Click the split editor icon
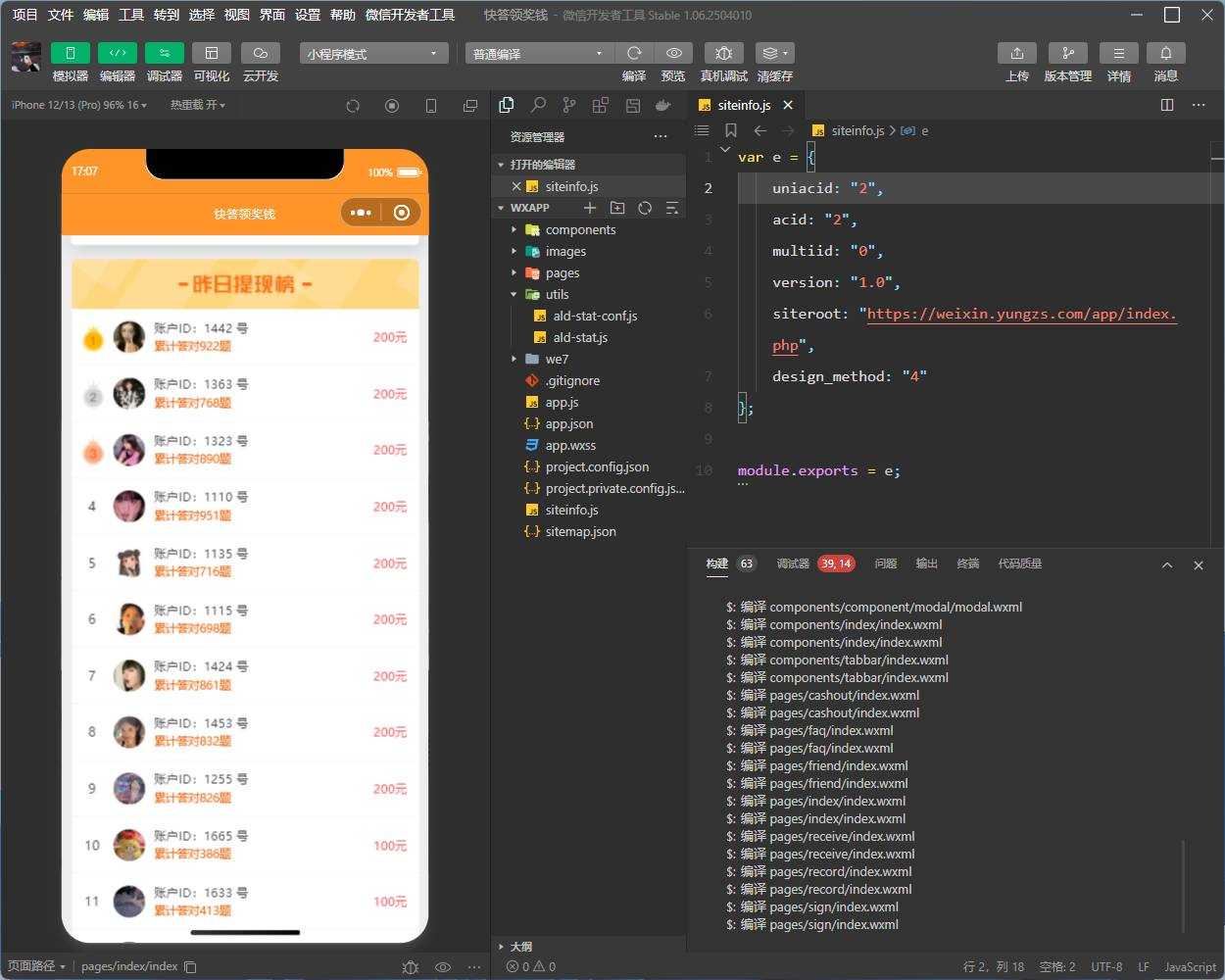Viewport: 1225px width, 980px height. pos(1167,105)
